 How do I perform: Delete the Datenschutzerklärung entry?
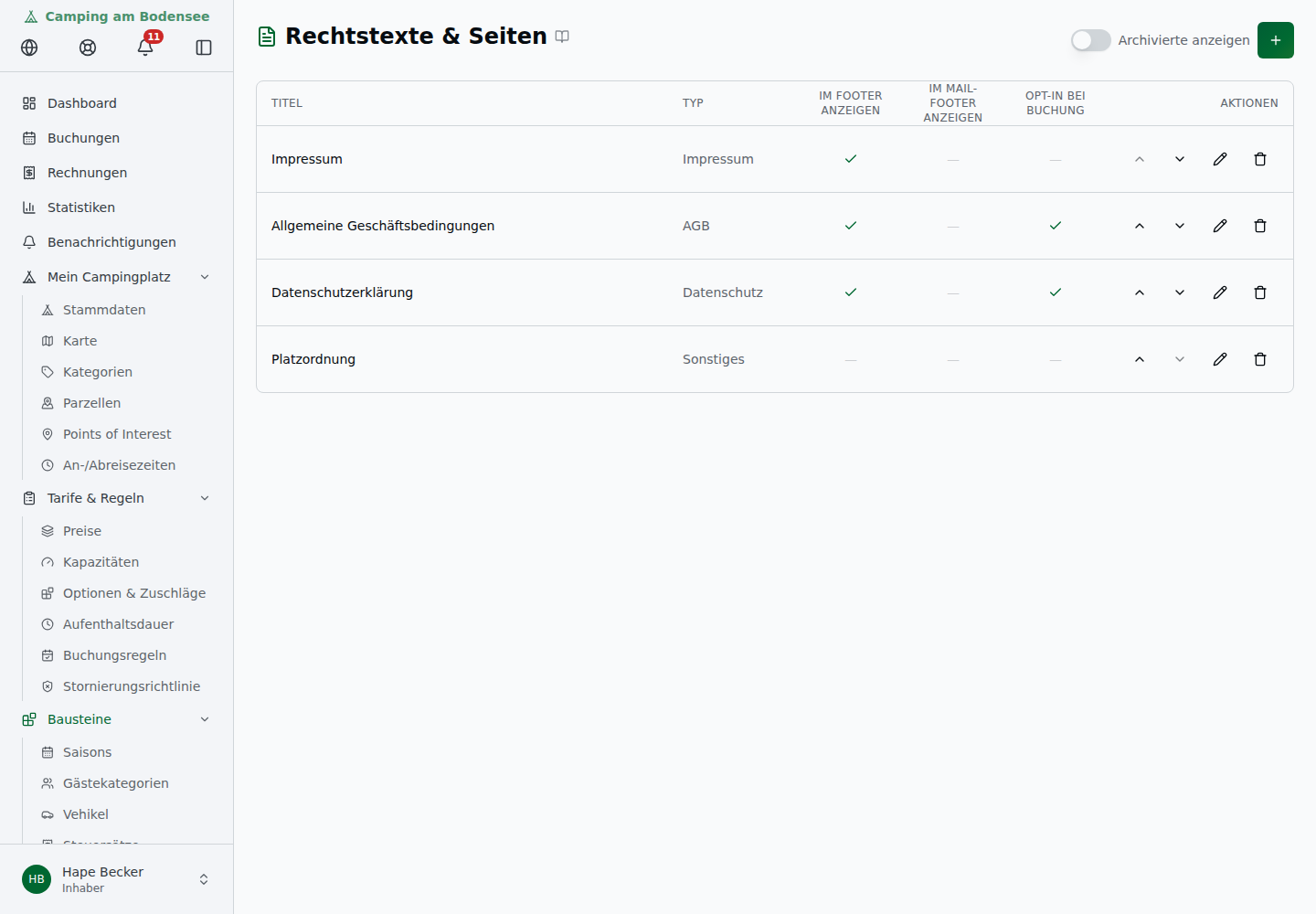(x=1260, y=292)
